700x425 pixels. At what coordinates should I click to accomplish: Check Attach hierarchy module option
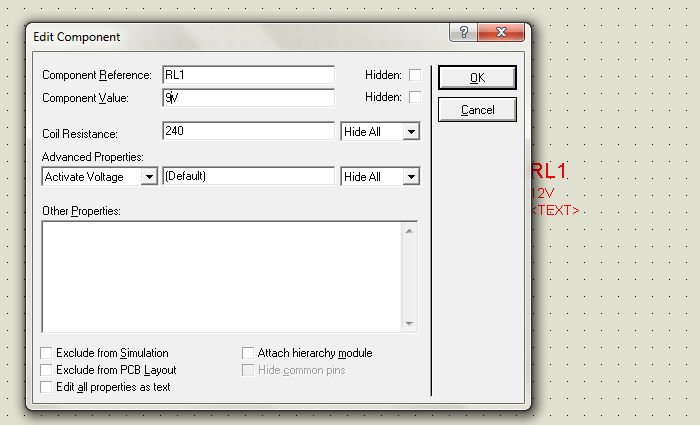point(248,353)
